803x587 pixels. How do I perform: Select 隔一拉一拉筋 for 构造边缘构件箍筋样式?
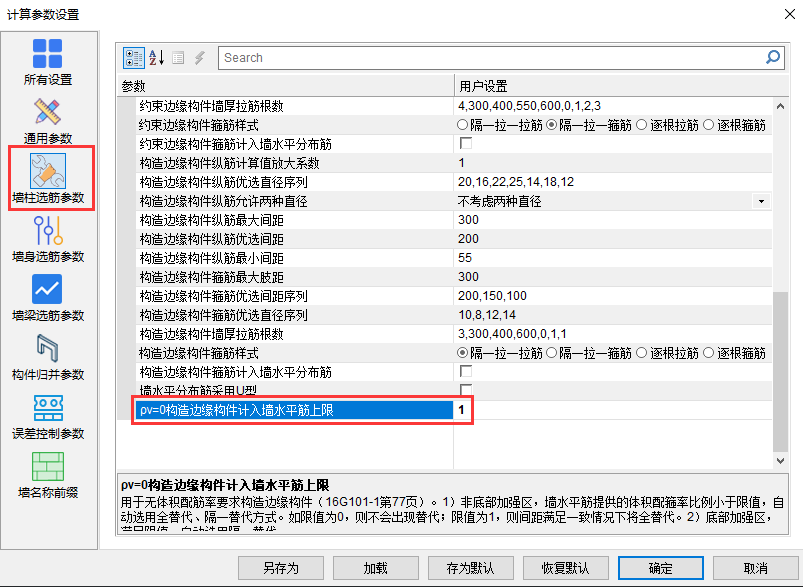(499, 353)
